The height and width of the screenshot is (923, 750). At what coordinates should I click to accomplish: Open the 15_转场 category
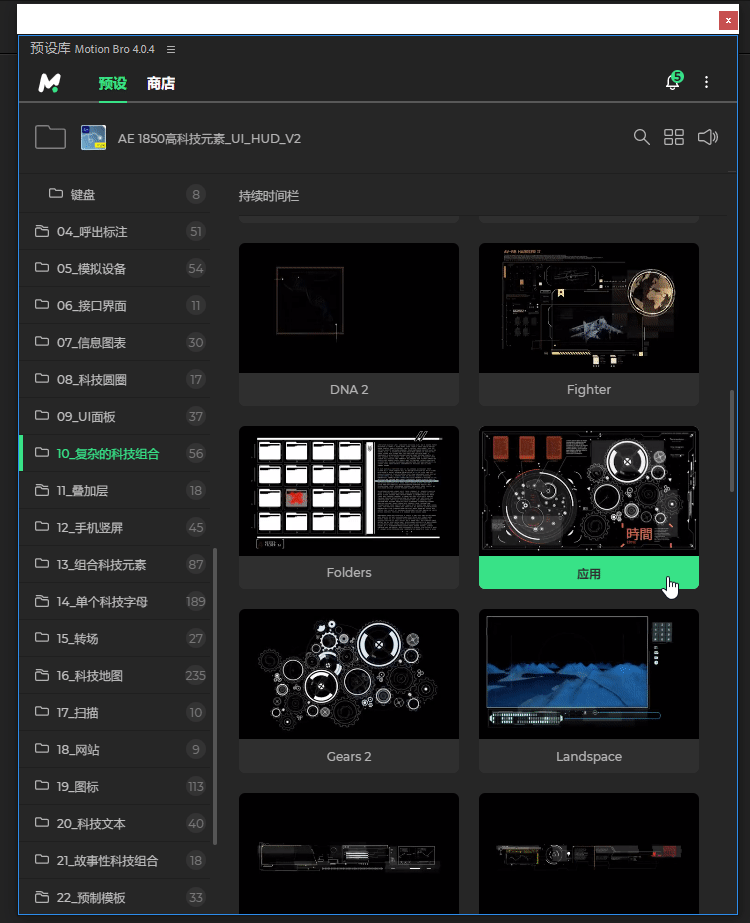[x=115, y=639]
